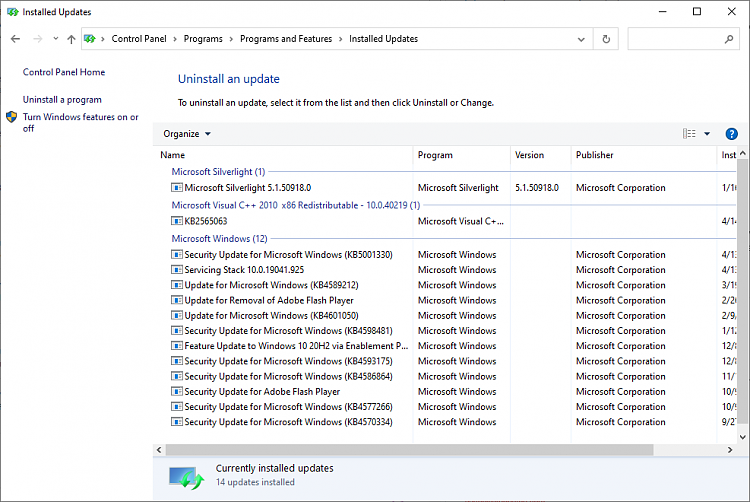Open Programs breadcrumb
750x502 pixels.
click(x=203, y=39)
